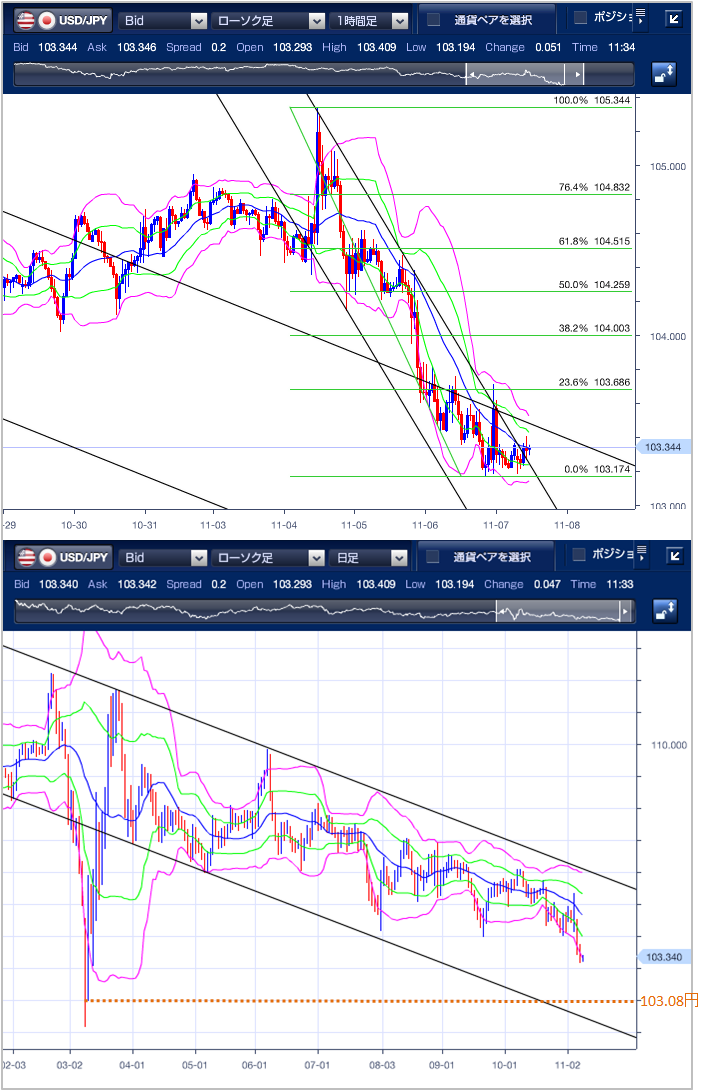Click left handle of top navigator range slider
This screenshot has height=1091, width=714.
coord(472,75)
